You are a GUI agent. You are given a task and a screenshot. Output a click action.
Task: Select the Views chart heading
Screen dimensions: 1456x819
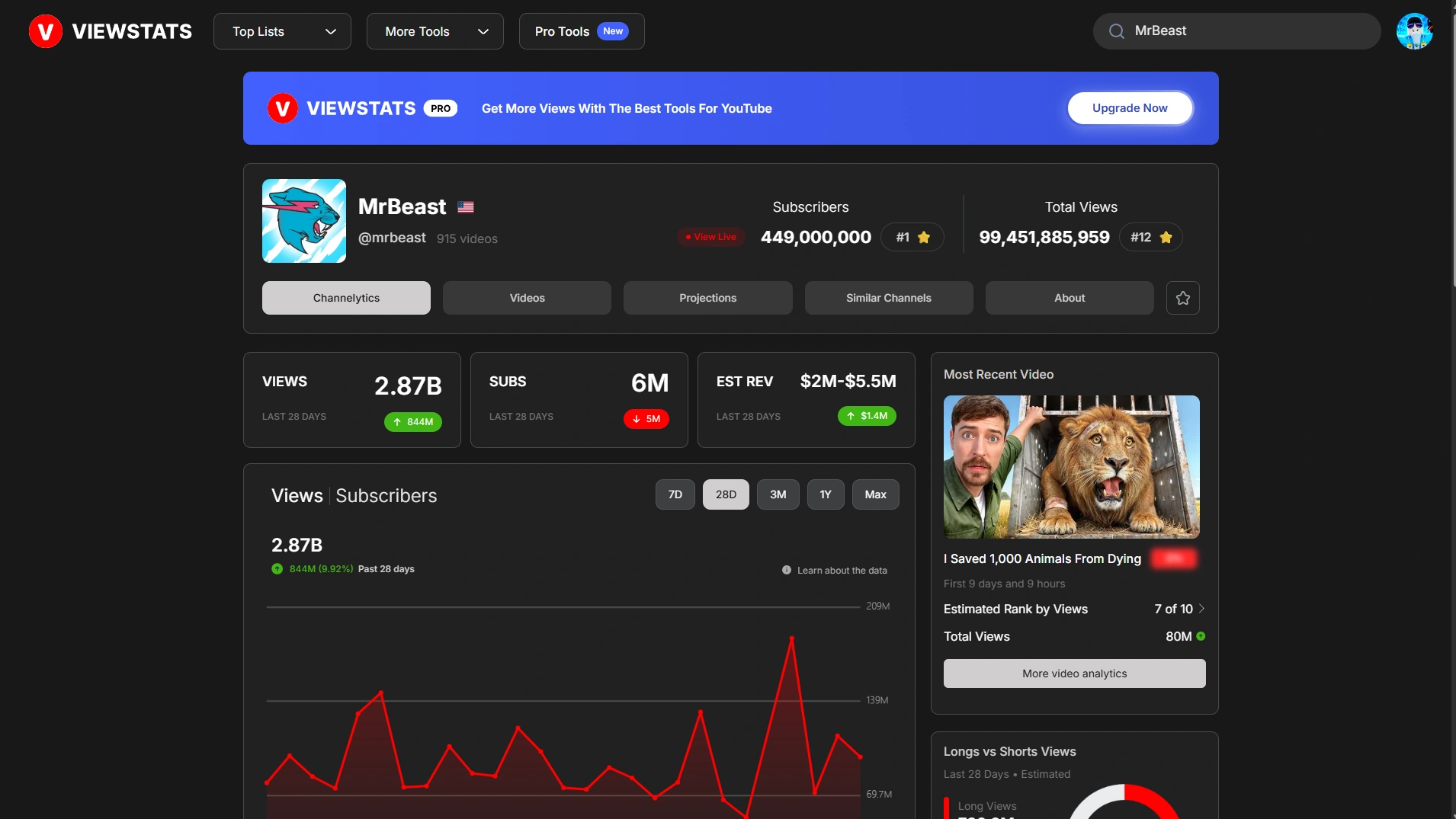[297, 496]
